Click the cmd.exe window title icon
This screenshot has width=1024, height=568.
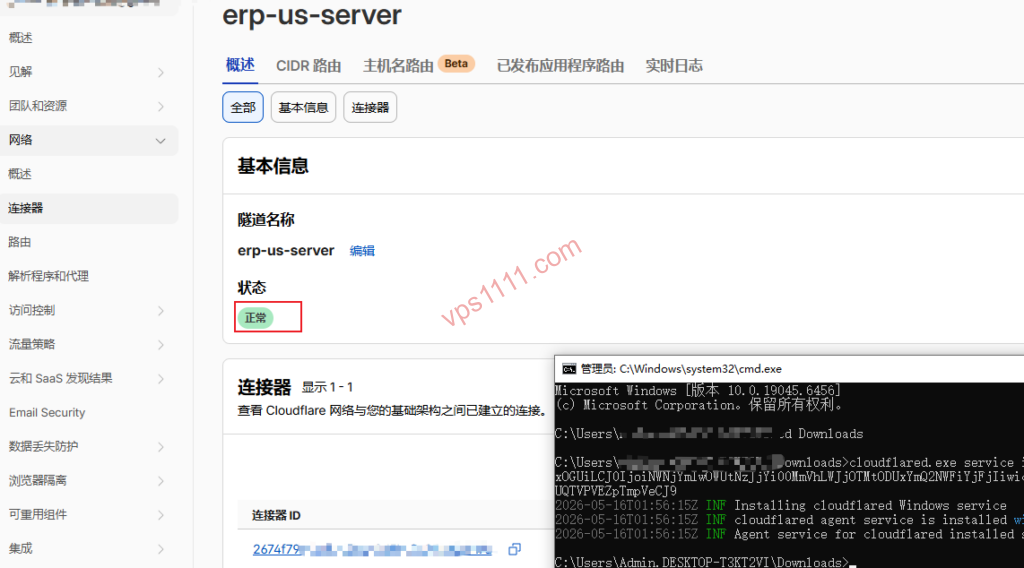(x=569, y=369)
